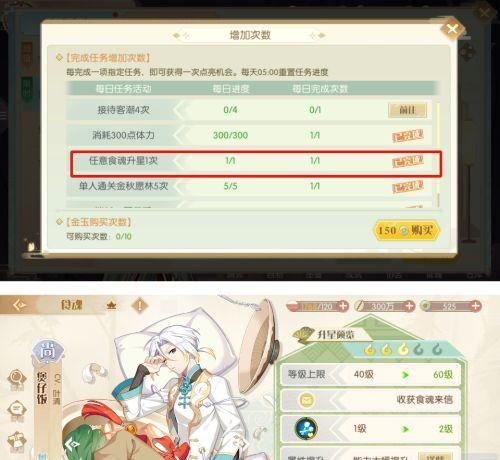Screen dimensions: 500x460
Task: Close the 增加次数 popup dialog
Action: (452, 29)
